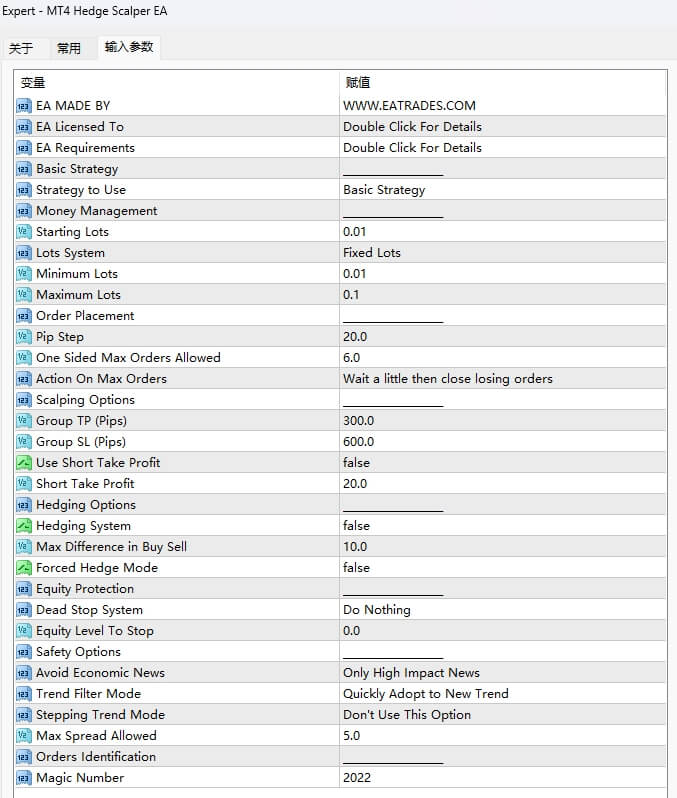Click the Lots System row icon
The image size is (677, 798).
(x=24, y=253)
